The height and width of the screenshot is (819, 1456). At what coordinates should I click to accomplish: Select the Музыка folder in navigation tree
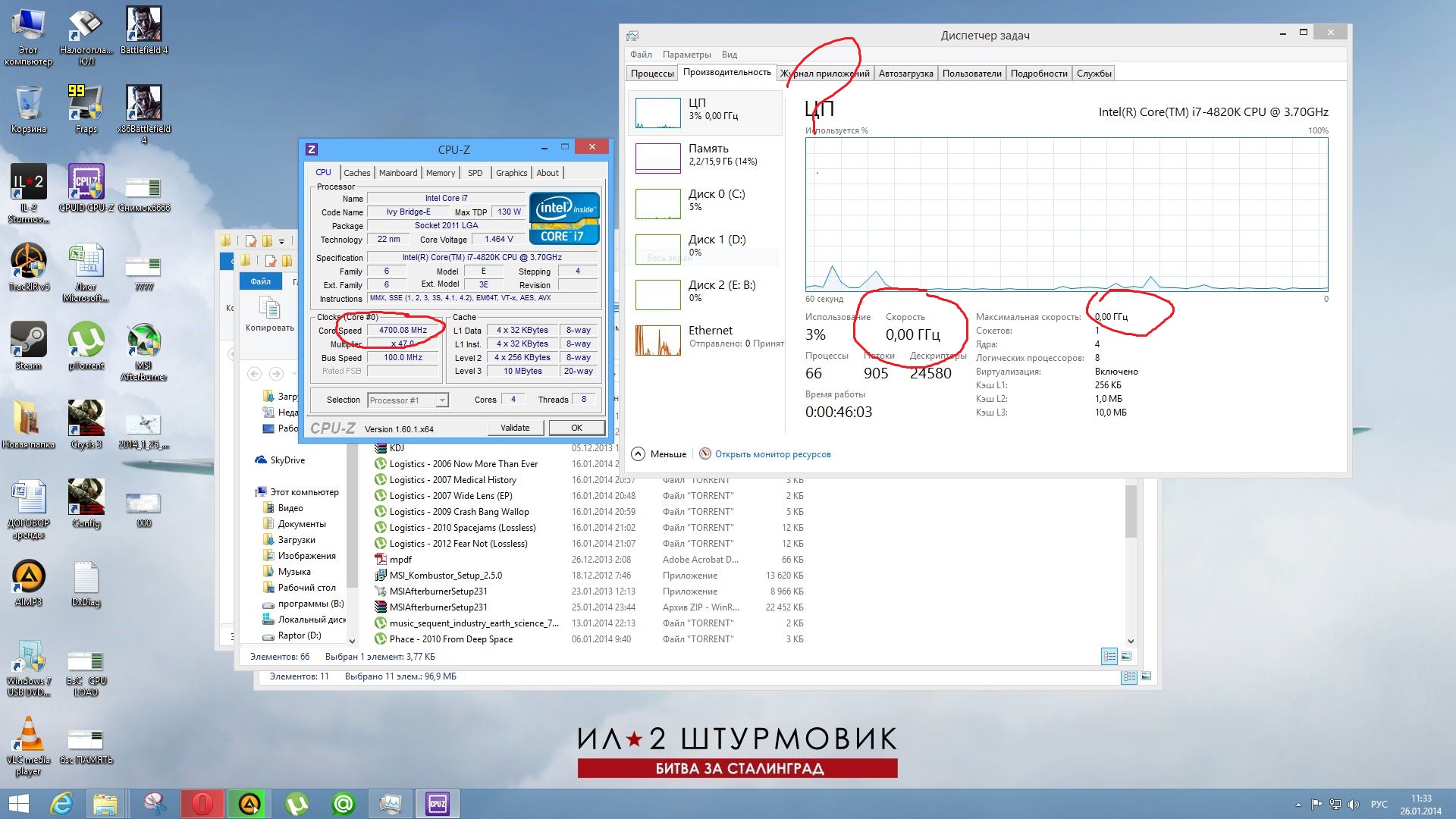pos(294,572)
